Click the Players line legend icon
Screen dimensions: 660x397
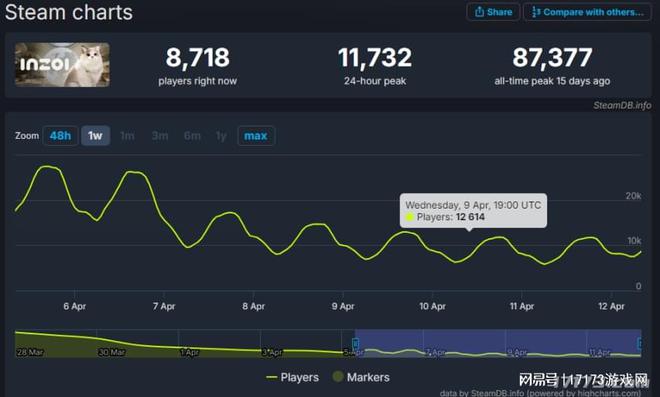pyautogui.click(x=272, y=377)
